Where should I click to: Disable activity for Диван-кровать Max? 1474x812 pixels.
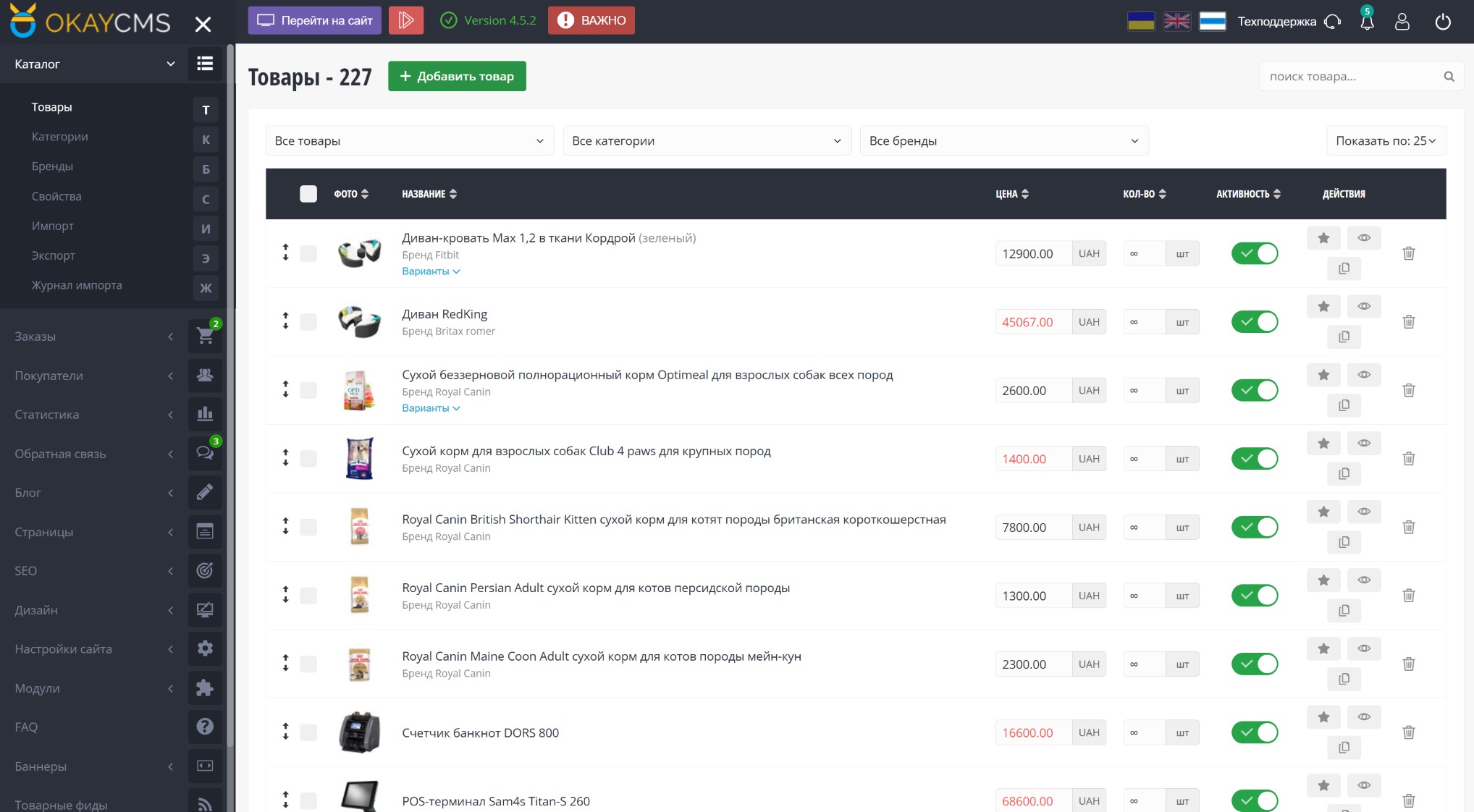pos(1255,253)
